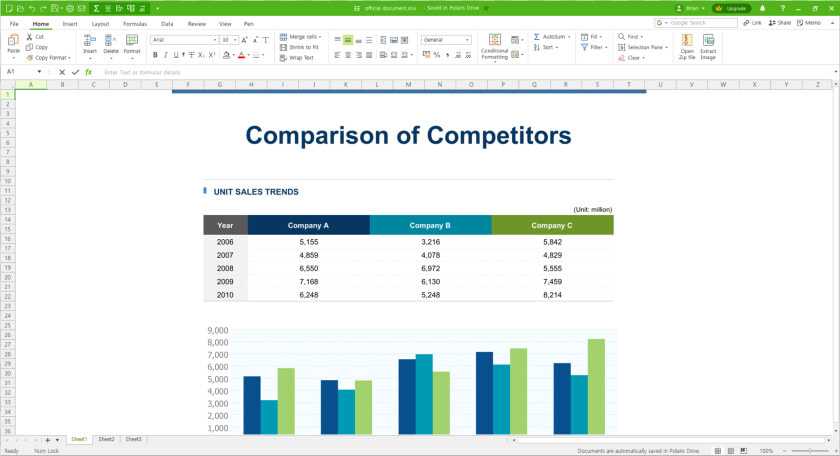Click the new document icon in title bar
The image size is (840, 456).
tap(9, 9)
